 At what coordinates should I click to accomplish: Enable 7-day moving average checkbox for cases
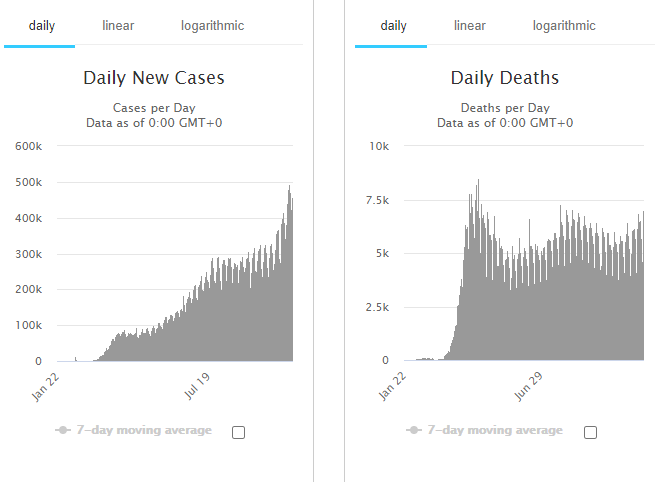238,432
